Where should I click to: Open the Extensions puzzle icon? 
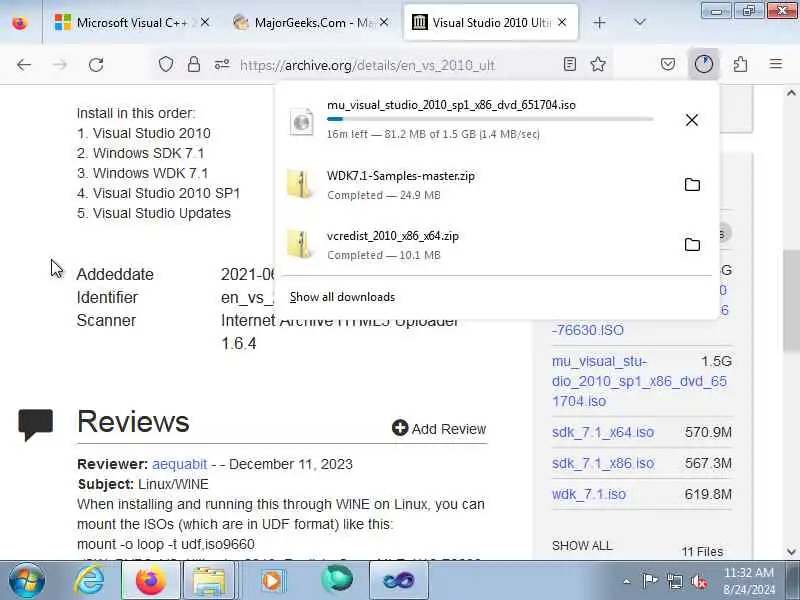click(740, 64)
